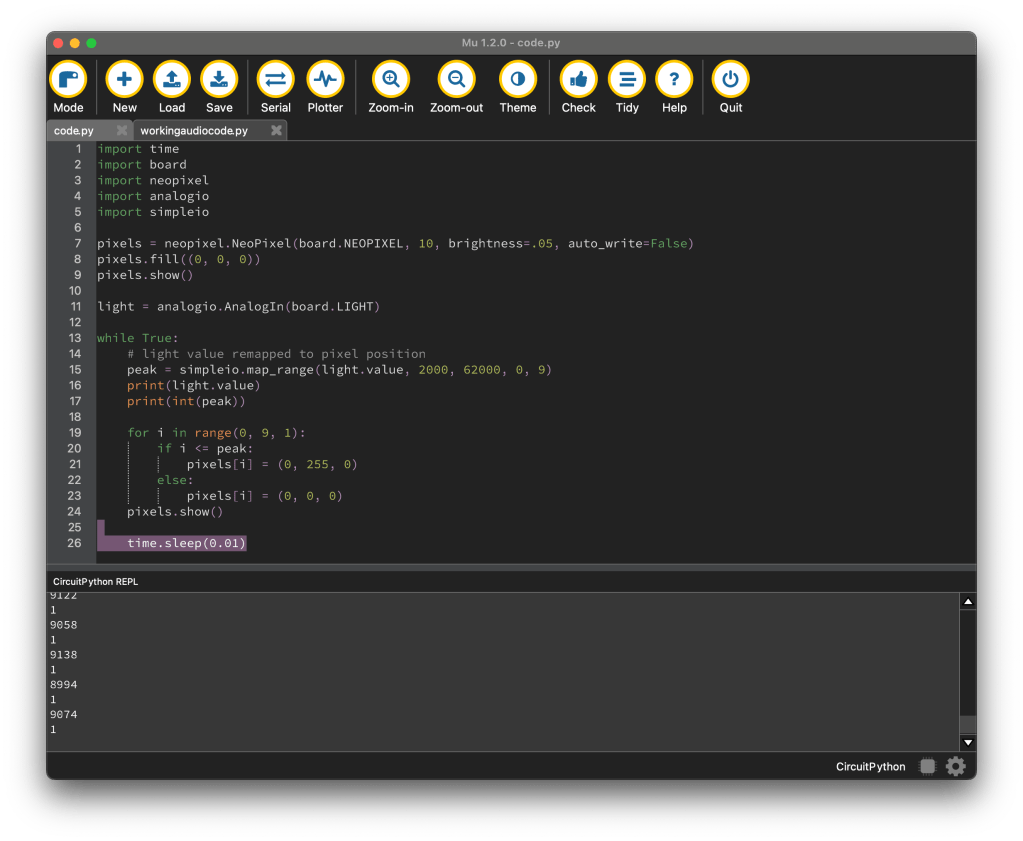Open settings with the gear icon
Screen dimensions: 1023x841
click(956, 767)
